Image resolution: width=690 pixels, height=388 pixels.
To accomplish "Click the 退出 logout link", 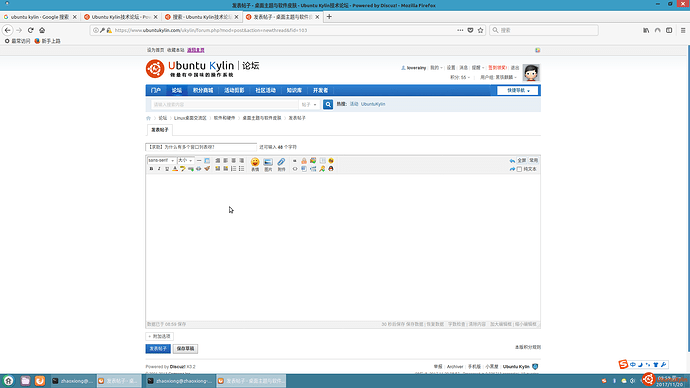I will (515, 68).
